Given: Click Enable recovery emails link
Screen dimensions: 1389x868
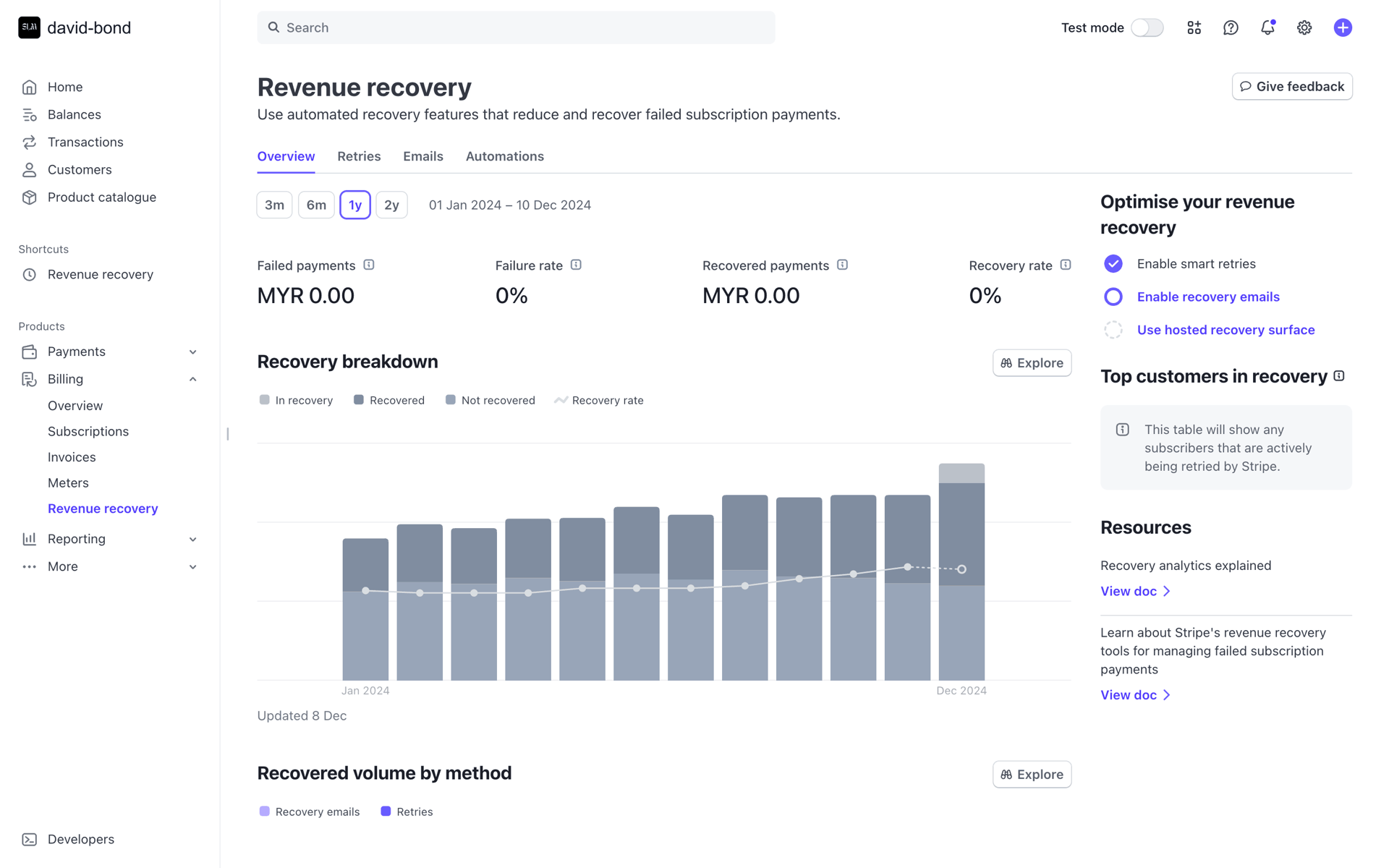Looking at the screenshot, I should pos(1208,297).
